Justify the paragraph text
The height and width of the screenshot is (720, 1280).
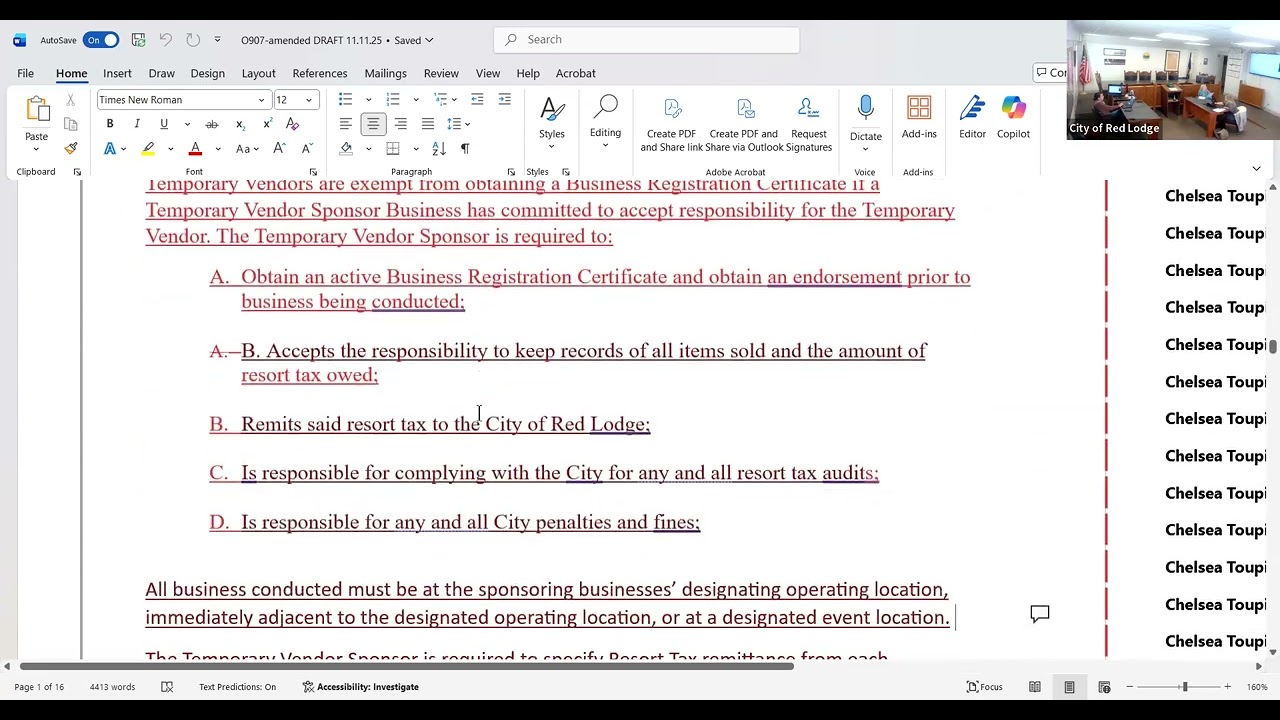tap(428, 124)
